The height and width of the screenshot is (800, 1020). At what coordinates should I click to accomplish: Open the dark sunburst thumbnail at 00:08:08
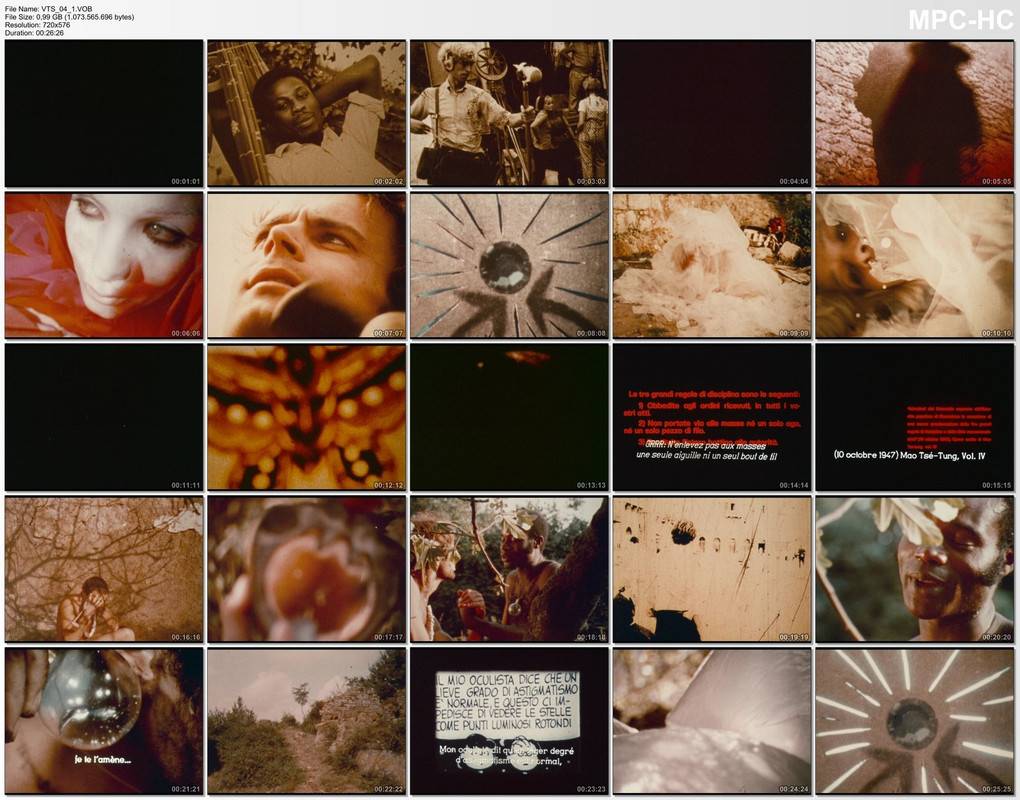[509, 265]
